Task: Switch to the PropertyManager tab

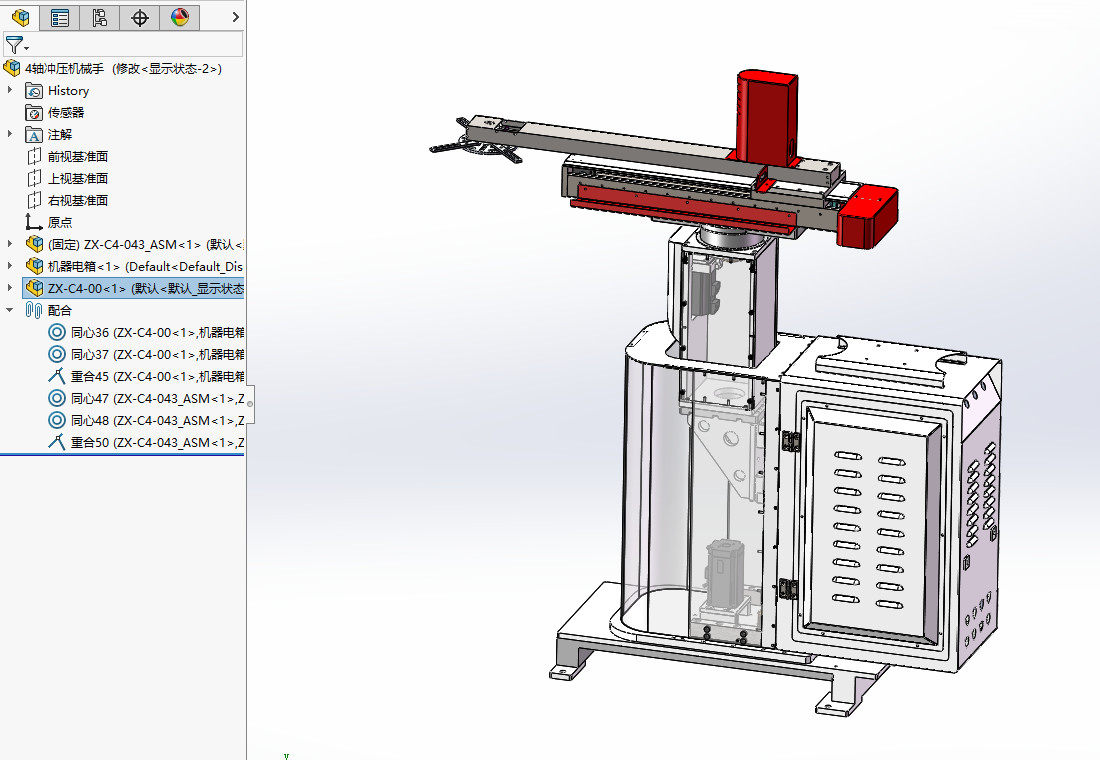Action: tap(60, 18)
